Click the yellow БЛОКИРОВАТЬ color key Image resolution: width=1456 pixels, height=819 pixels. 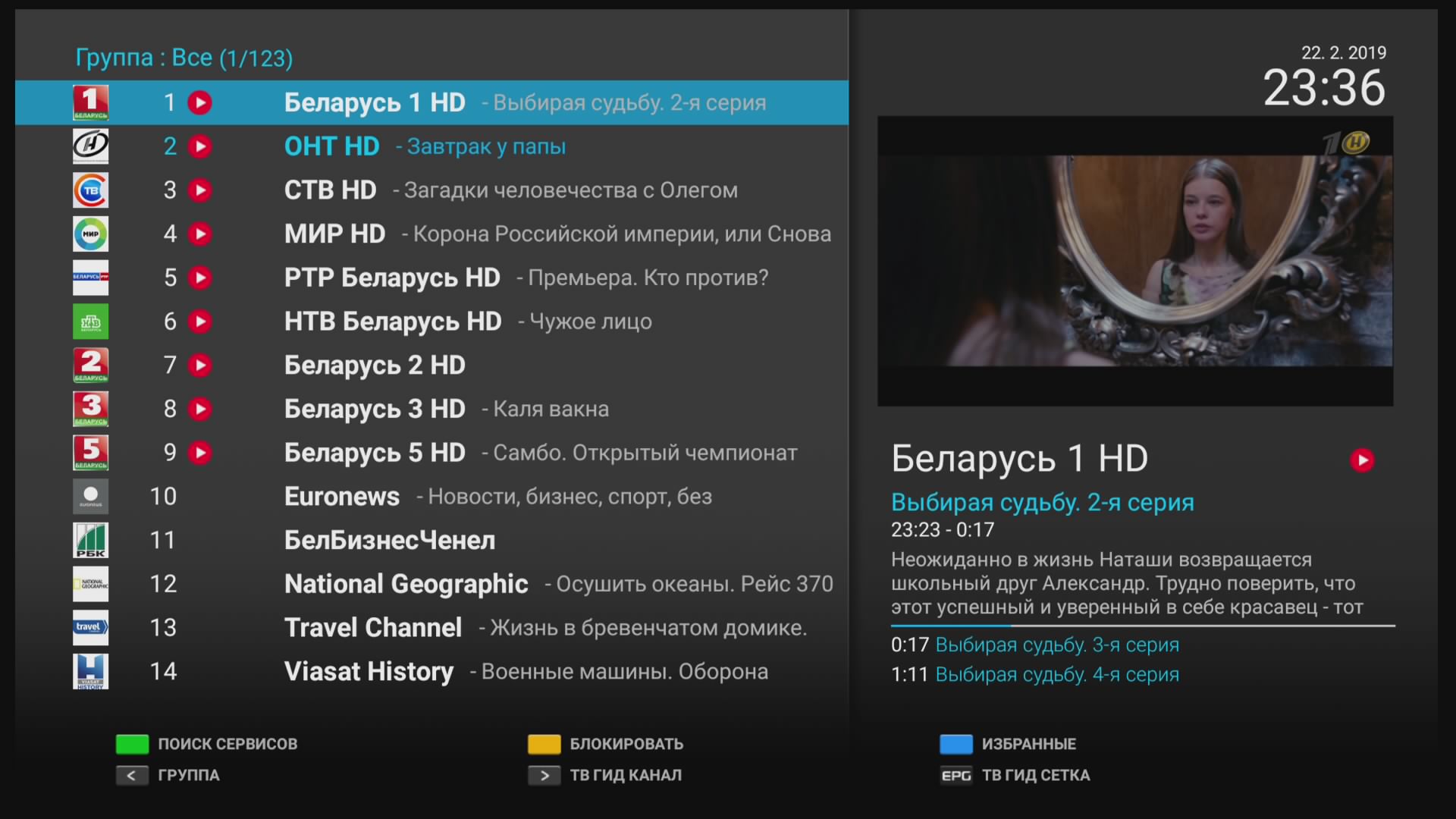544,744
